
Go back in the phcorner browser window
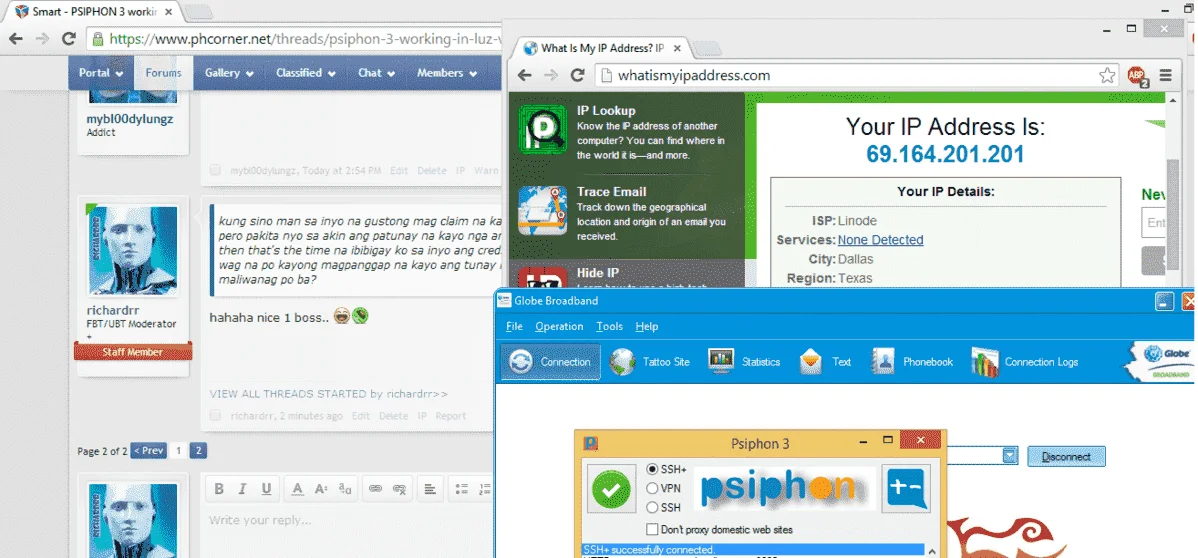15,38
